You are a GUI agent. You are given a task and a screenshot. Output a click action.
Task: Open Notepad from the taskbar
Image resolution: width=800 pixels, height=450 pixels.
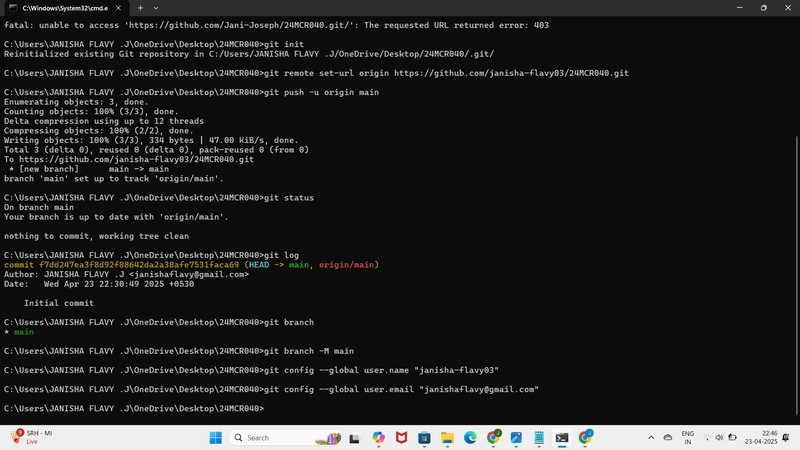click(x=539, y=438)
